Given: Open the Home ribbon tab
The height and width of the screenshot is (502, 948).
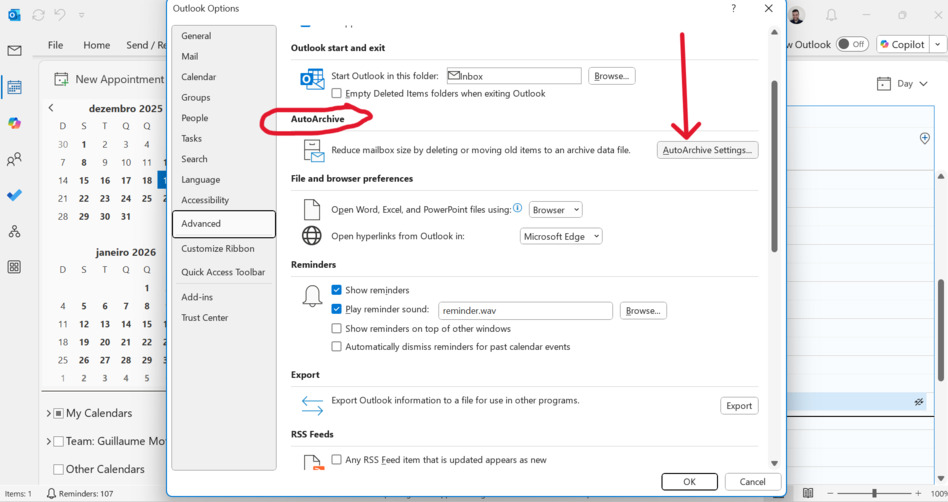Looking at the screenshot, I should [97, 45].
